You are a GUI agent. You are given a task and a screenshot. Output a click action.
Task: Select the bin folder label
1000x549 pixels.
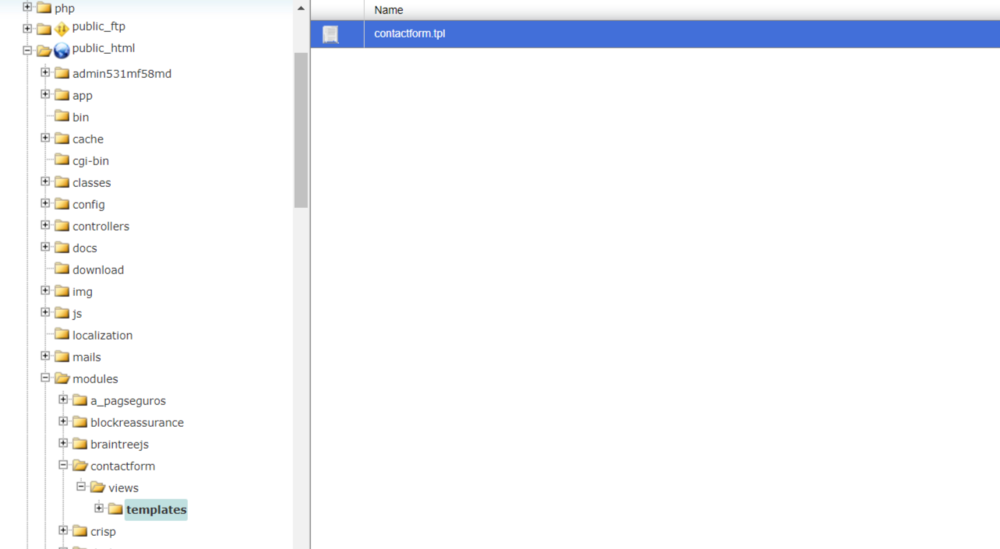click(x=80, y=117)
